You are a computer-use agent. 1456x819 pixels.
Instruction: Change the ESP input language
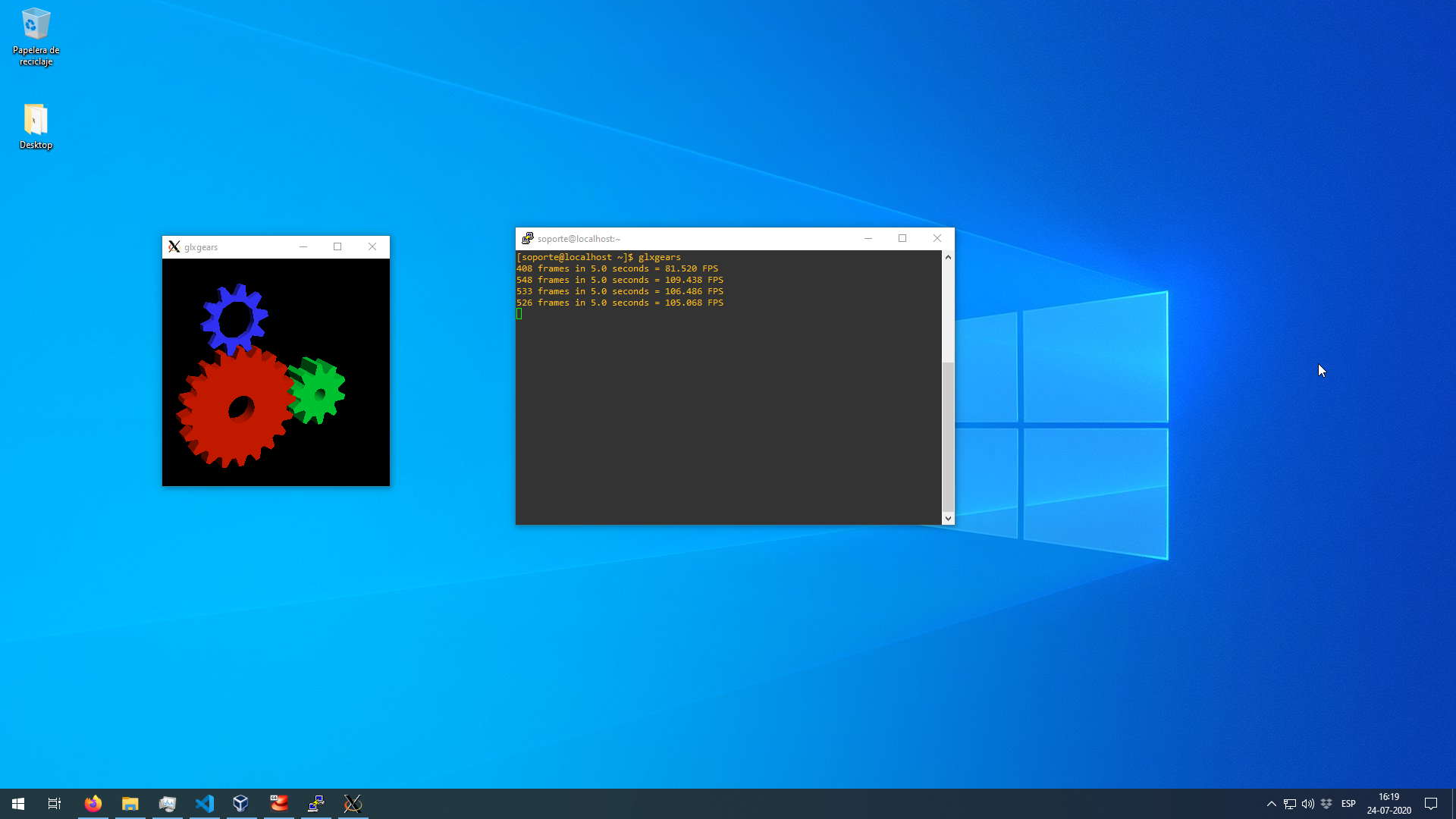click(1348, 804)
